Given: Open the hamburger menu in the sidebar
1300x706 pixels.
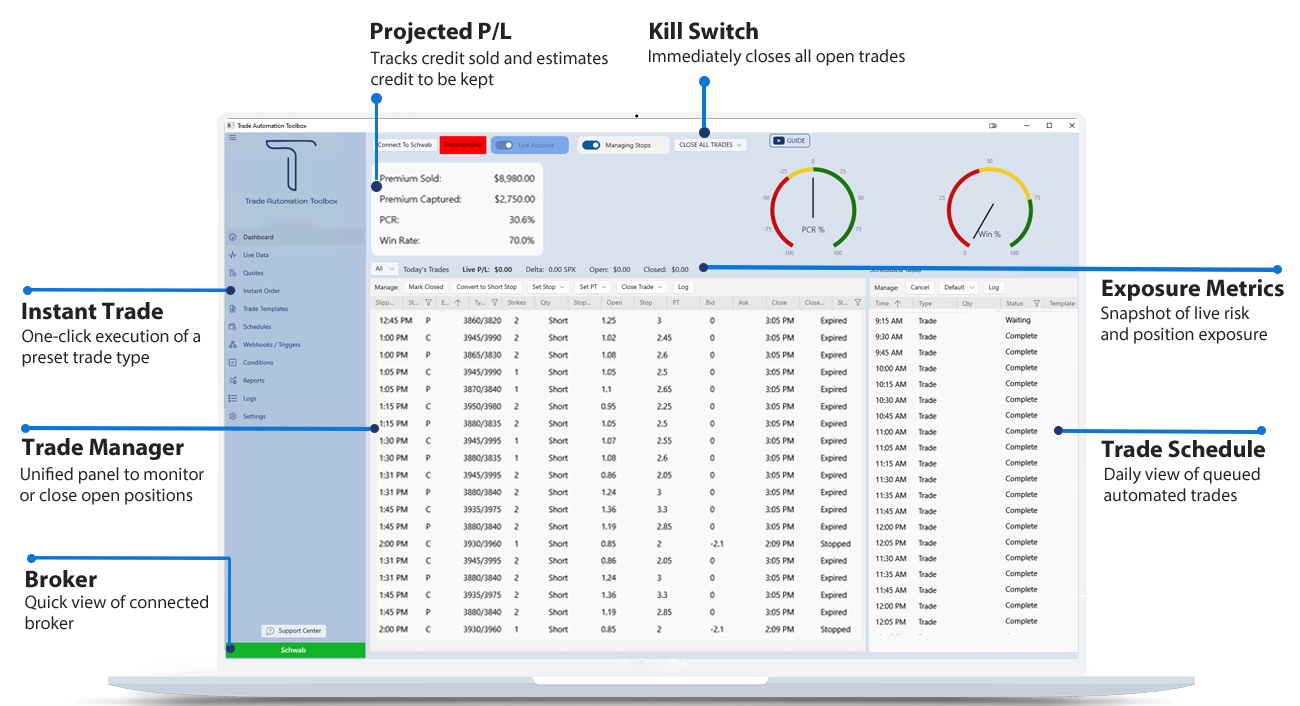Looking at the screenshot, I should [233, 138].
